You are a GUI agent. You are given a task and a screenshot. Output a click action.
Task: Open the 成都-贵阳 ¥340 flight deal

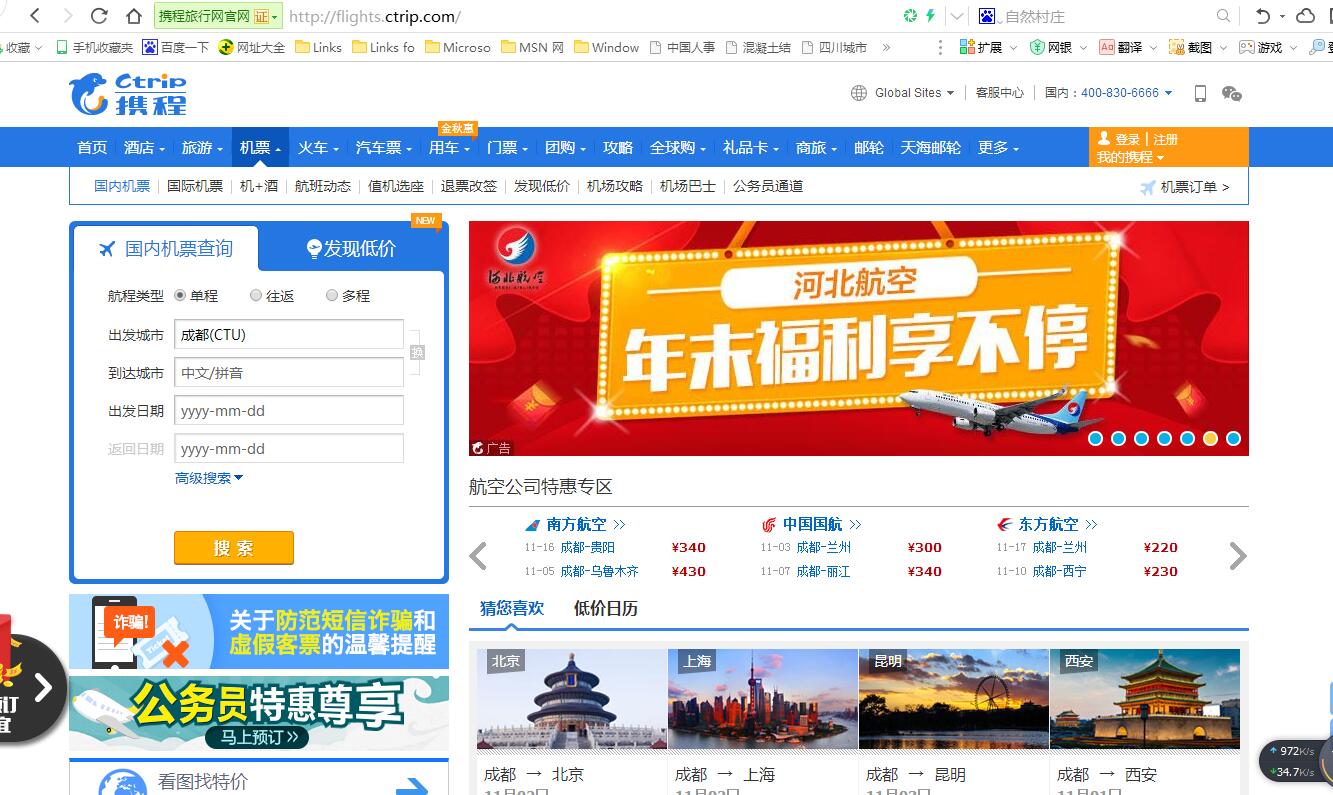615,547
